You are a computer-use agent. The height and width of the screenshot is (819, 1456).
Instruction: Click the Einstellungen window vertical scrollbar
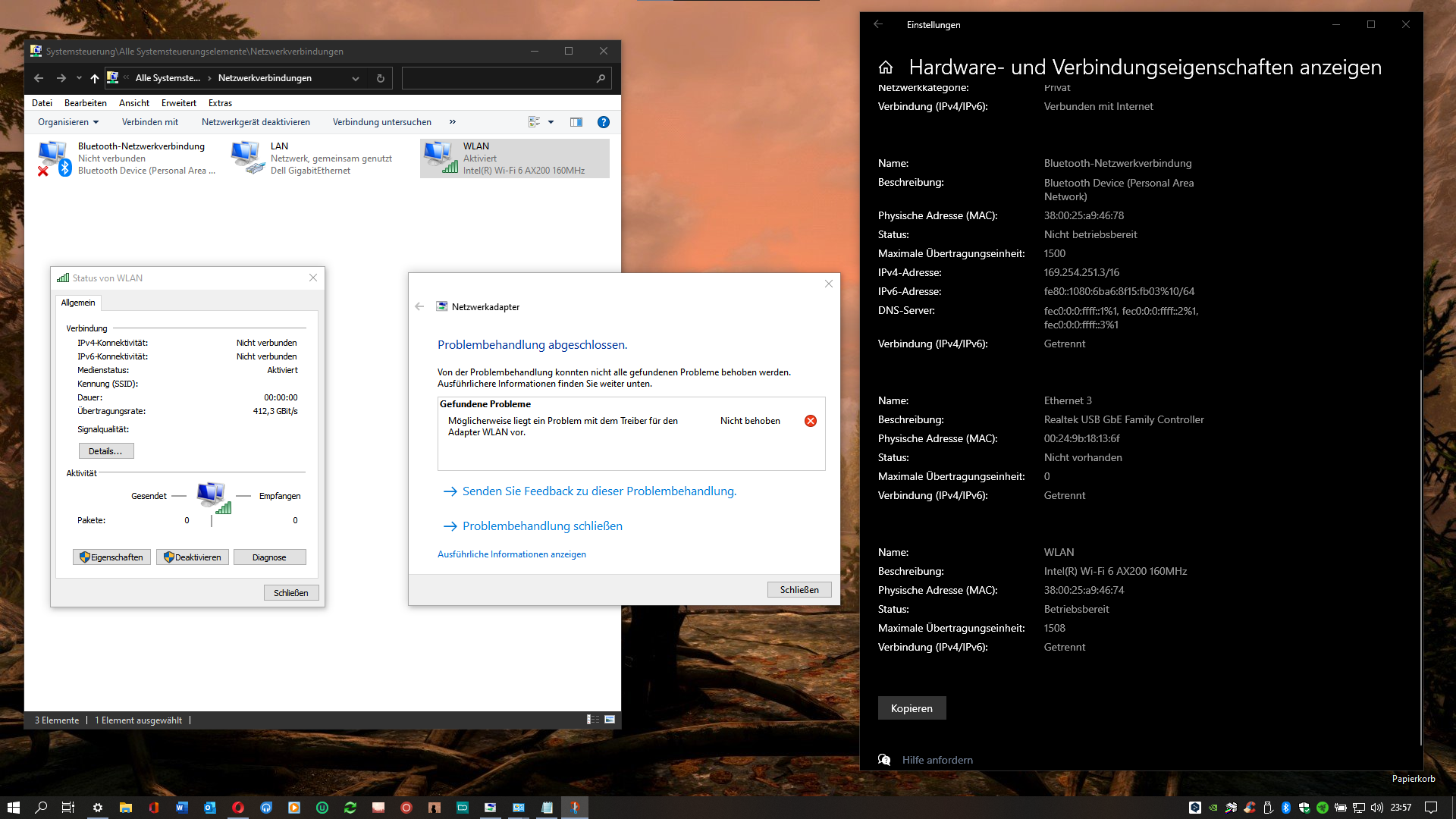tap(1420, 557)
